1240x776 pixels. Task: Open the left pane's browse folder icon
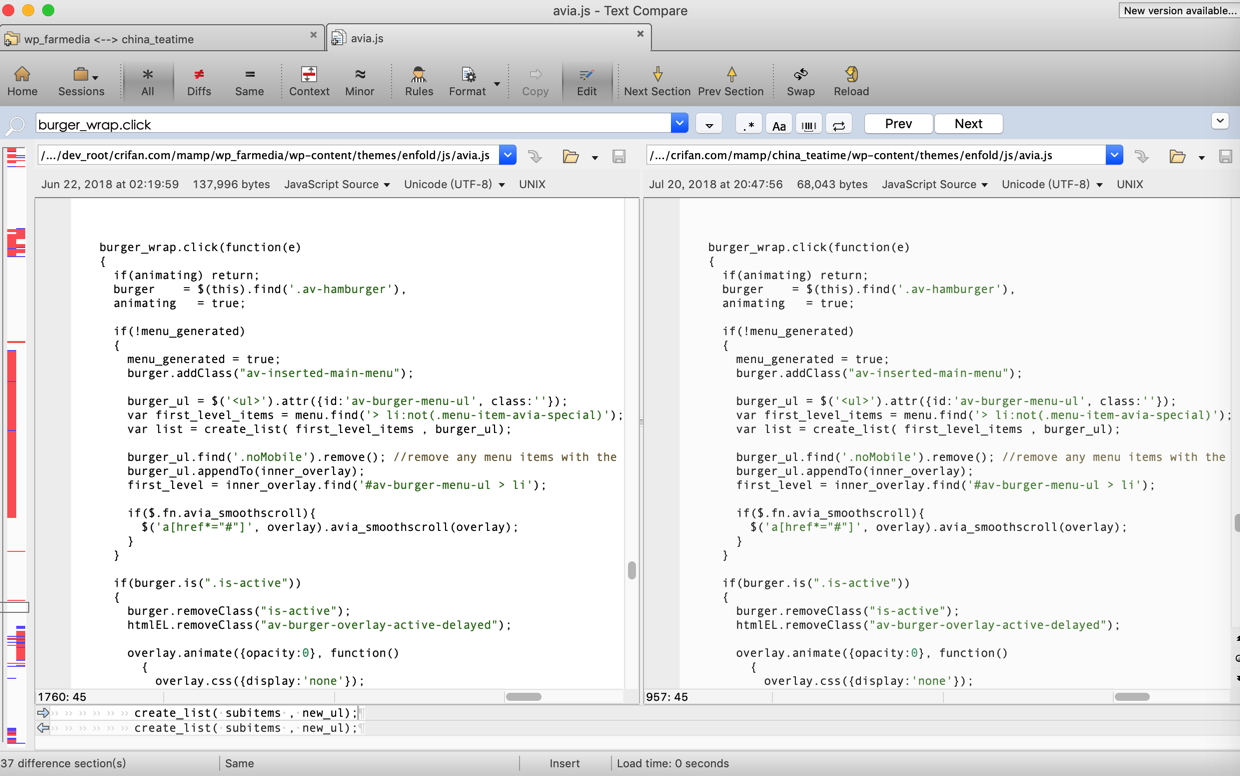tap(570, 156)
